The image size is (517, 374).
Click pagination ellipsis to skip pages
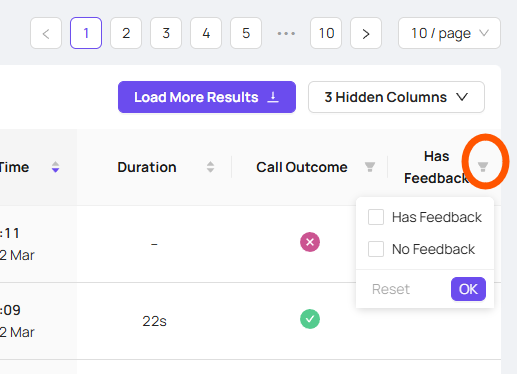coord(286,33)
